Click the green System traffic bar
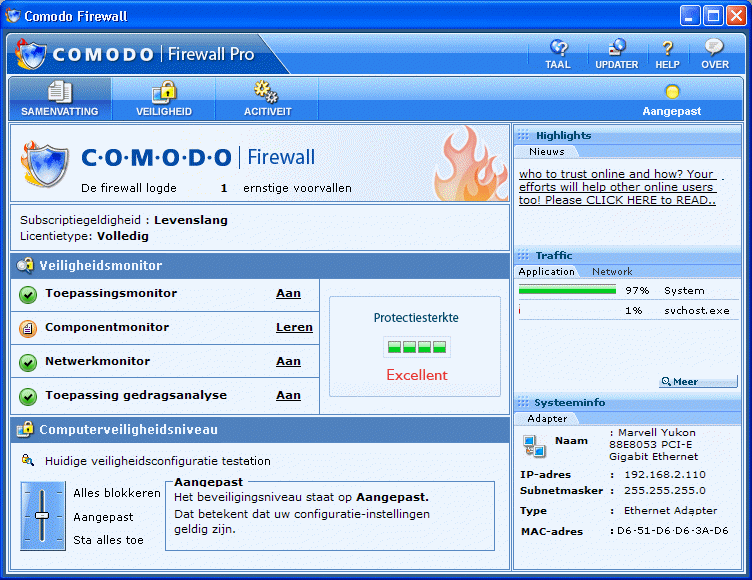Image resolution: width=752 pixels, height=580 pixels. (x=567, y=290)
